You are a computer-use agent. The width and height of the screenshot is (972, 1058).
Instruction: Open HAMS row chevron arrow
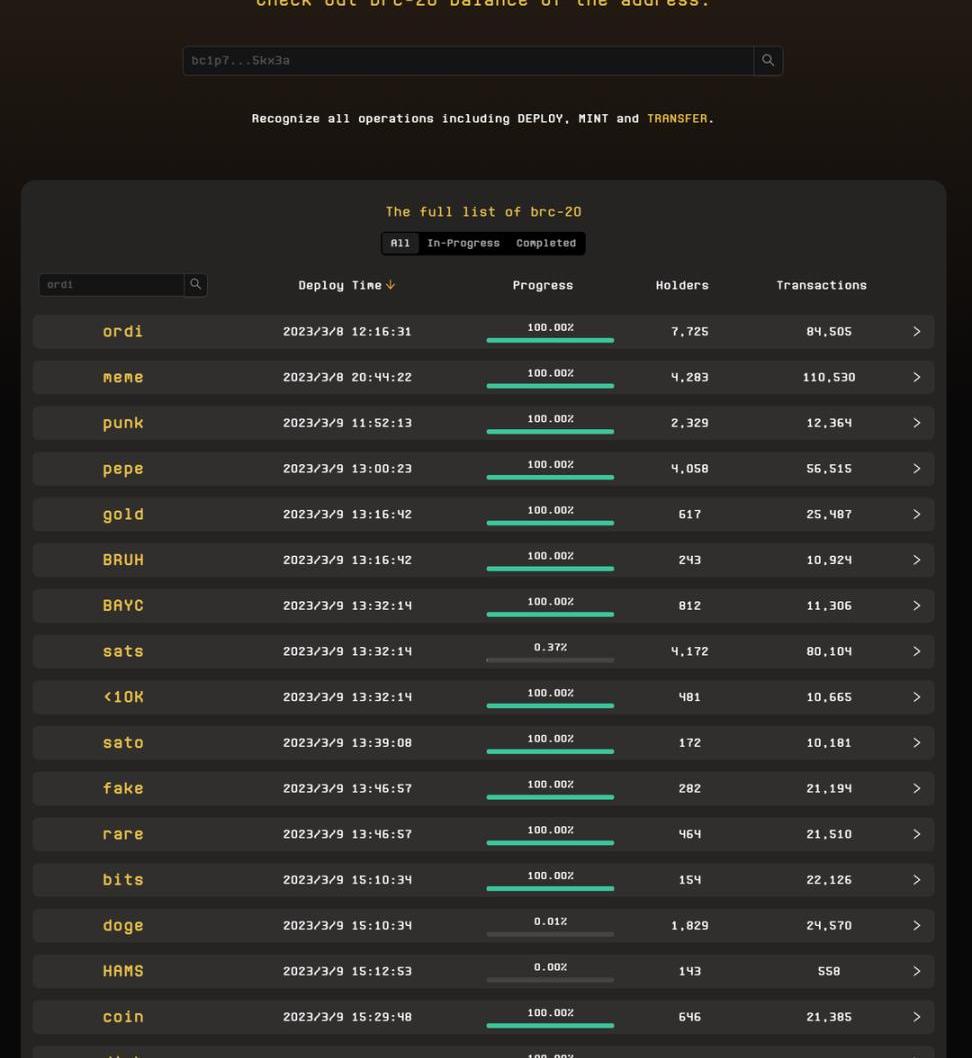click(916, 972)
